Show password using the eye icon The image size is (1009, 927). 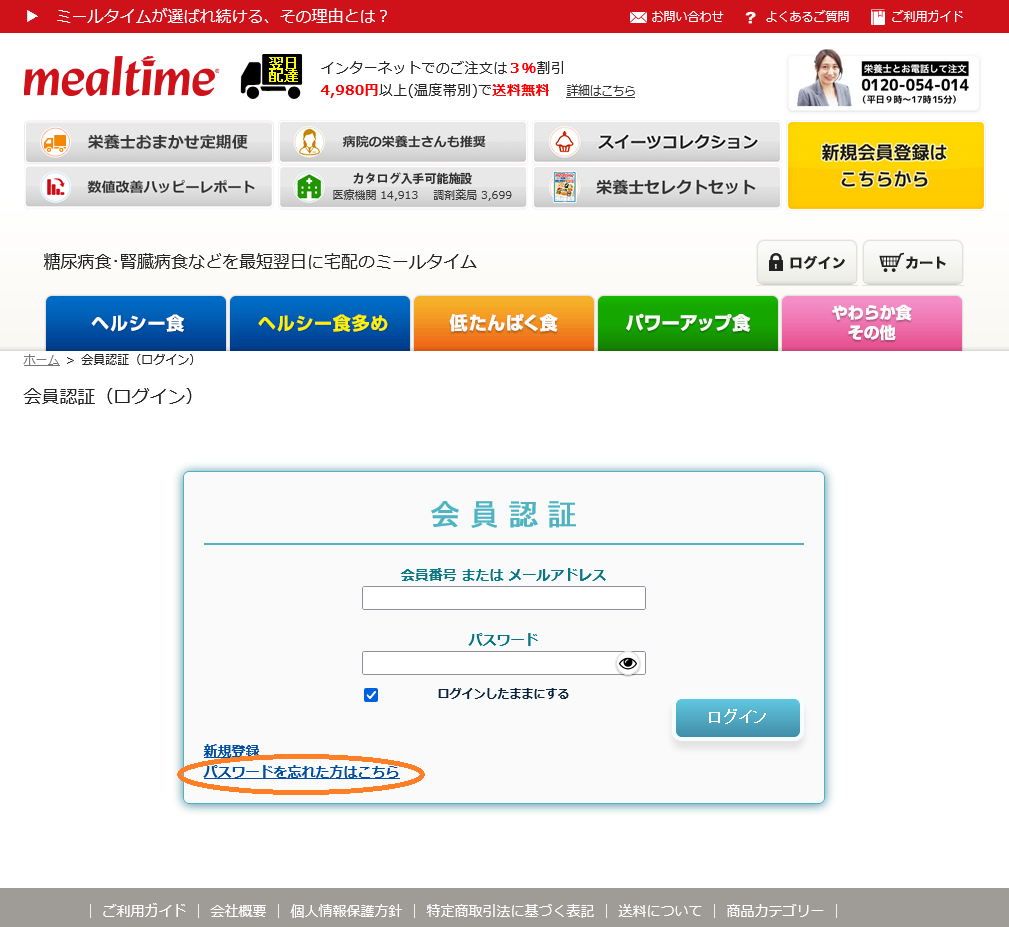627,663
